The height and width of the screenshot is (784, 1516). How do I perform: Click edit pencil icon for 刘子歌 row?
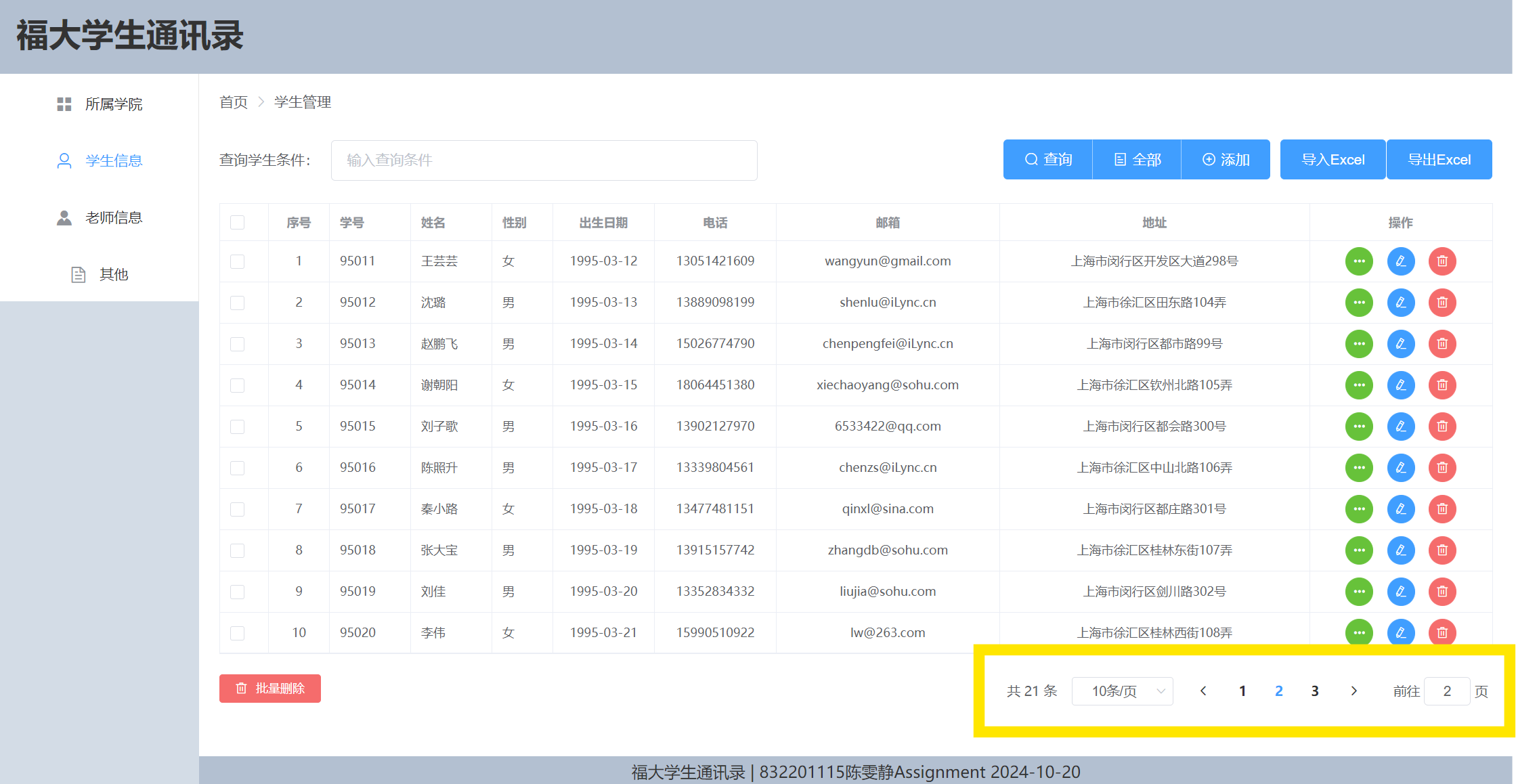point(1401,427)
